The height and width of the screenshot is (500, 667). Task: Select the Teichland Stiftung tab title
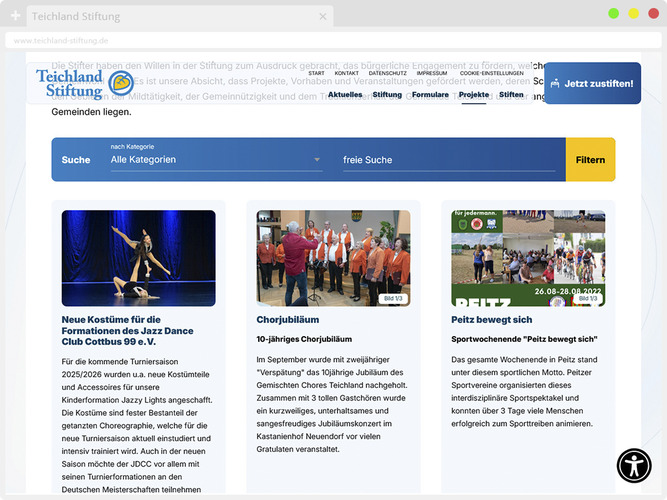pyautogui.click(x=76, y=16)
